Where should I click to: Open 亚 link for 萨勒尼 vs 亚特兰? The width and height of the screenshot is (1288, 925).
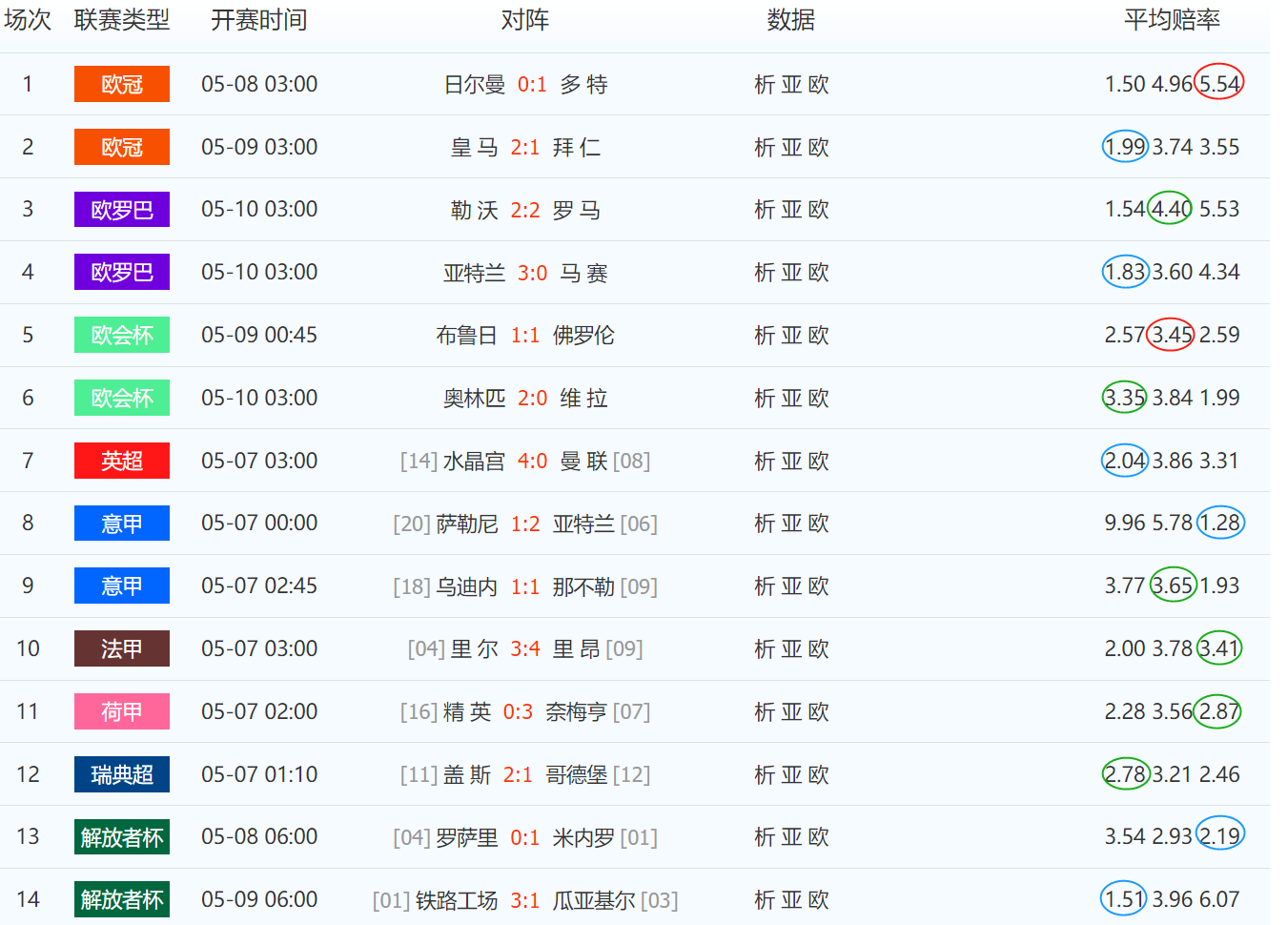click(791, 524)
